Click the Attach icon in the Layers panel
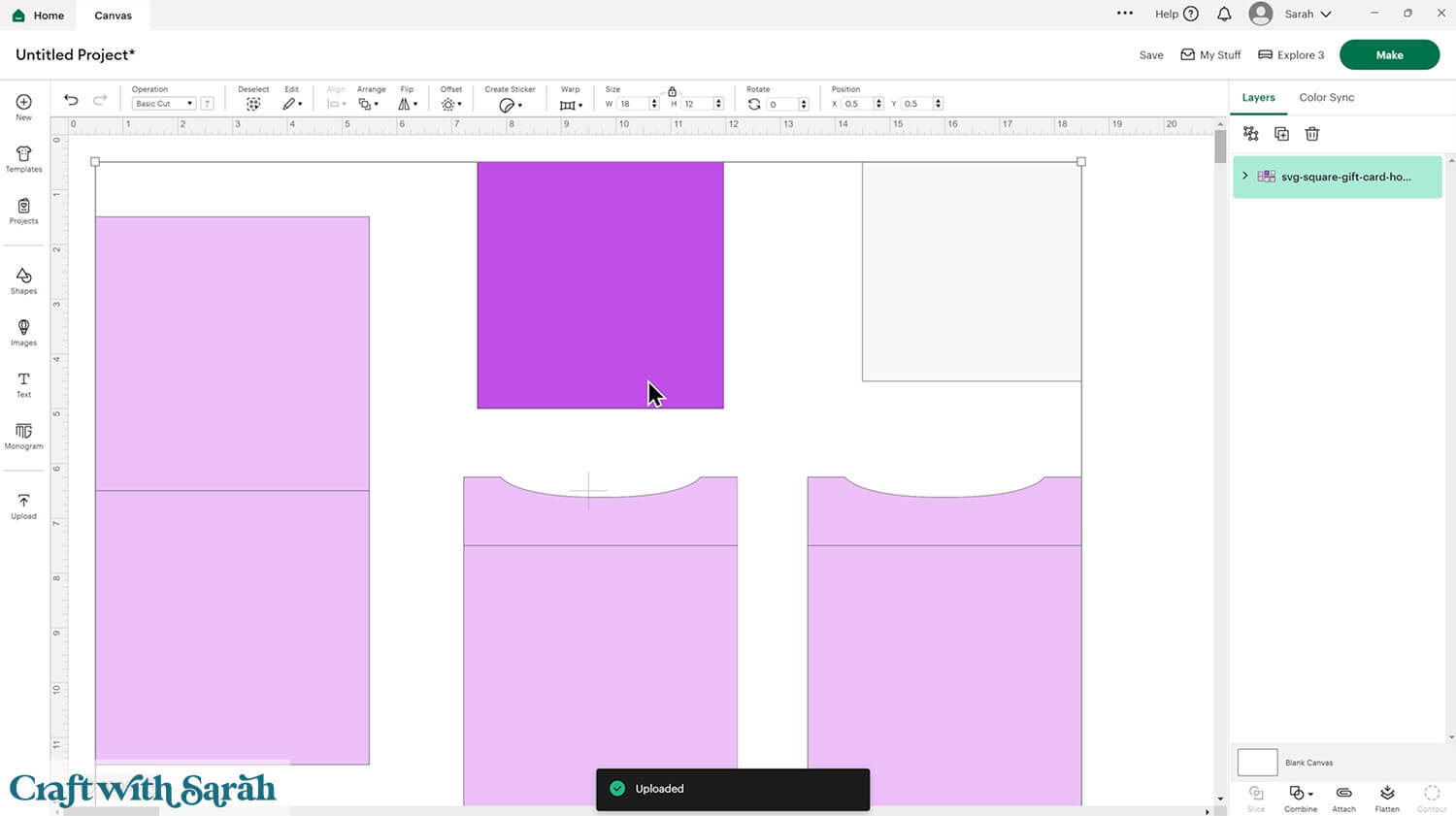The image size is (1456, 816). pyautogui.click(x=1343, y=798)
